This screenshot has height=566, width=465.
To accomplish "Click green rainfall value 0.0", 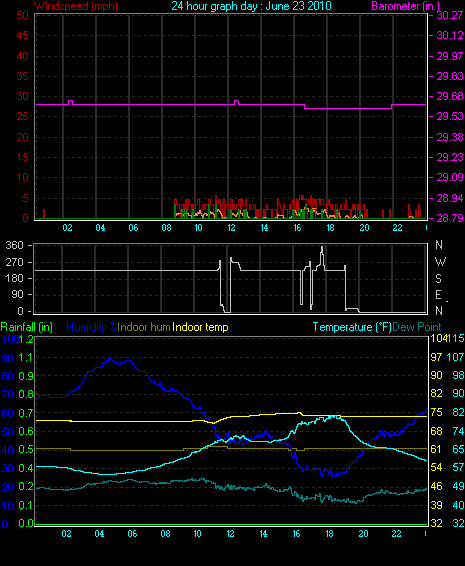I will [25, 523].
